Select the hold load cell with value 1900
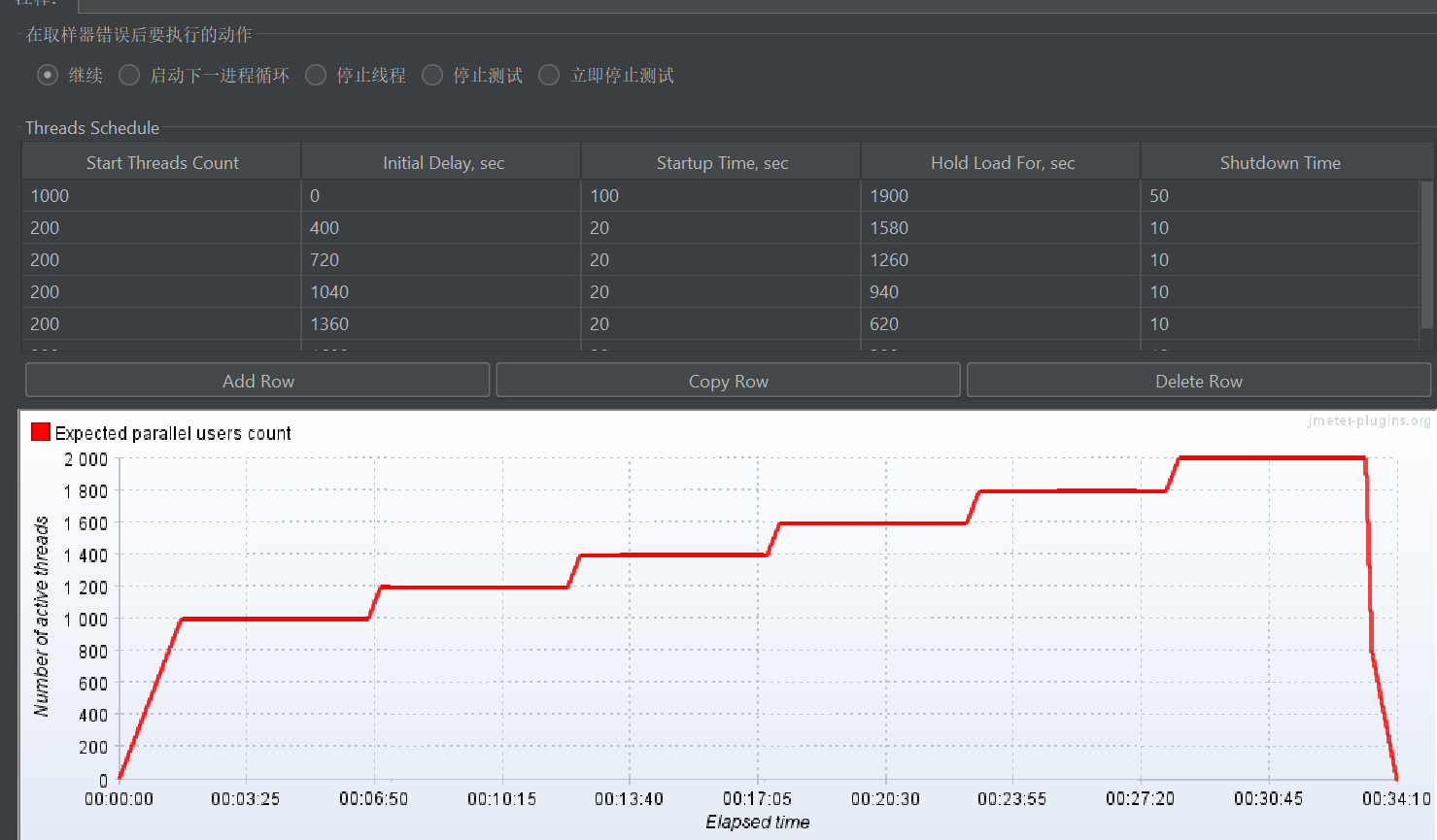The height and width of the screenshot is (840, 1437). click(x=1002, y=195)
